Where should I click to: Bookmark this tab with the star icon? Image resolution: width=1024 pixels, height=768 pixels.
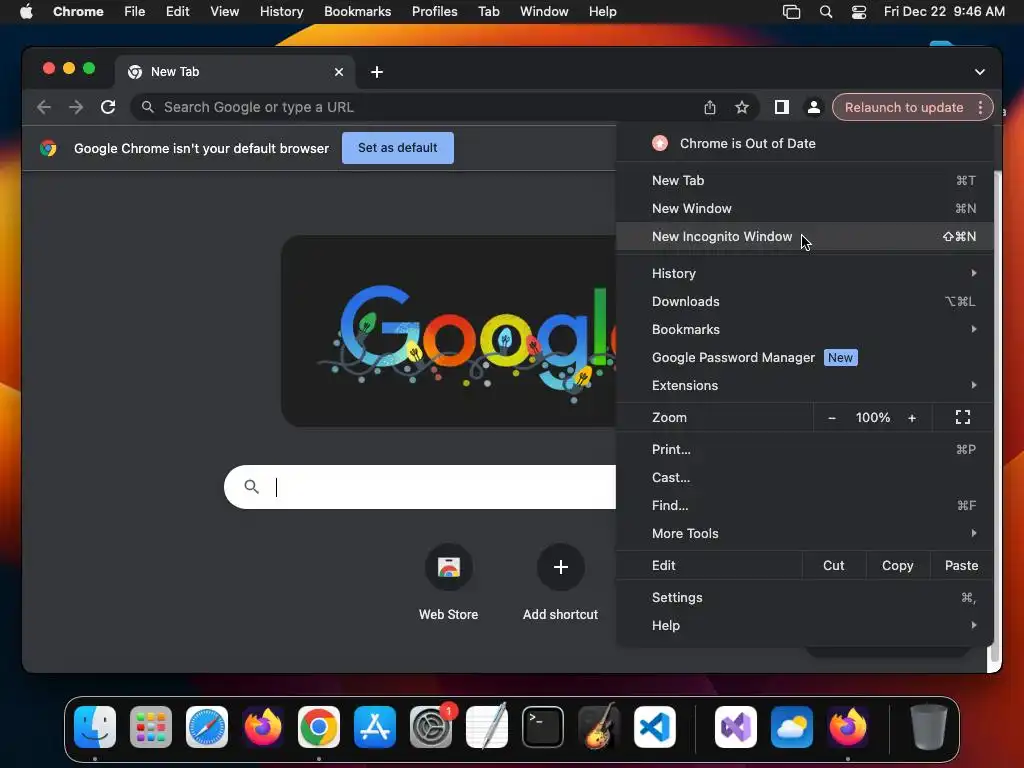742,107
